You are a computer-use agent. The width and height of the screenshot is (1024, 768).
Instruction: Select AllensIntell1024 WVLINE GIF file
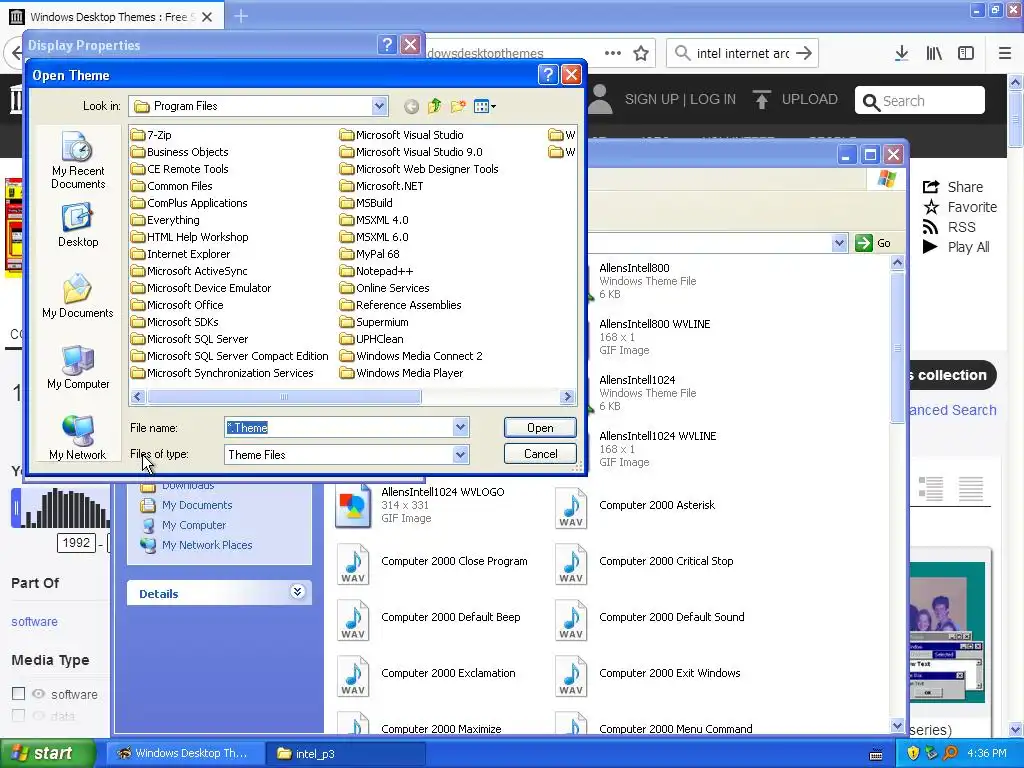tap(657, 449)
